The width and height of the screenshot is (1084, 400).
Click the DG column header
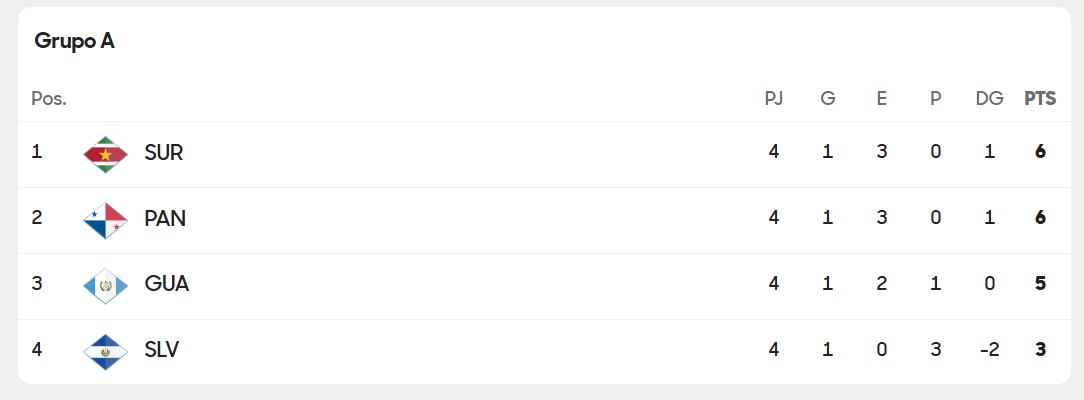pyautogui.click(x=989, y=98)
